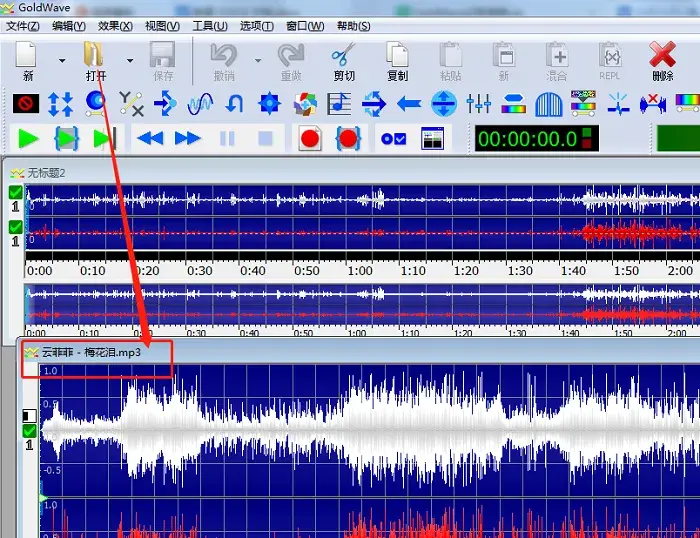This screenshot has width=700, height=538.
Task: Click the blue left arrow reverse icon
Action: (409, 104)
